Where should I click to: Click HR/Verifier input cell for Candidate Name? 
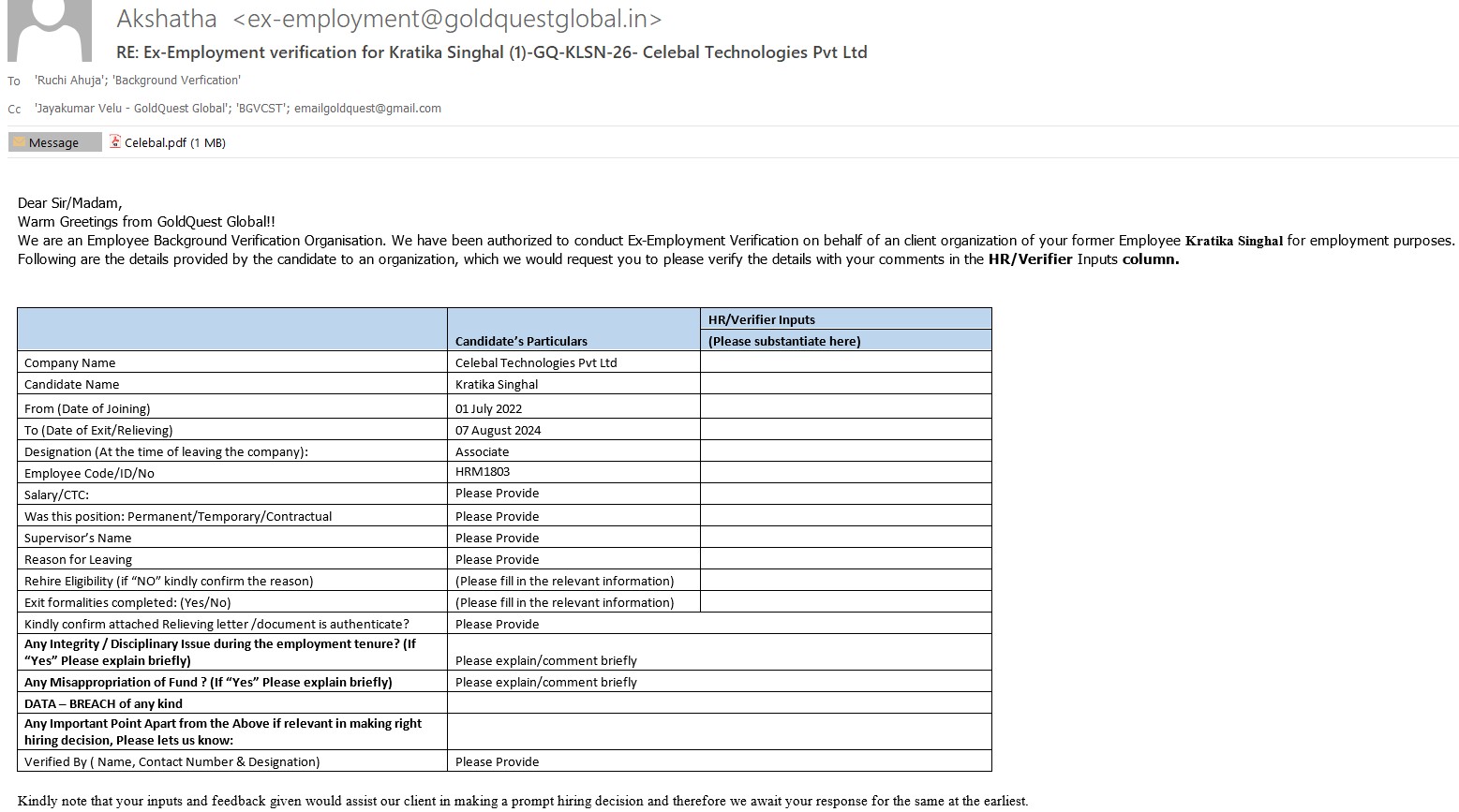click(845, 384)
